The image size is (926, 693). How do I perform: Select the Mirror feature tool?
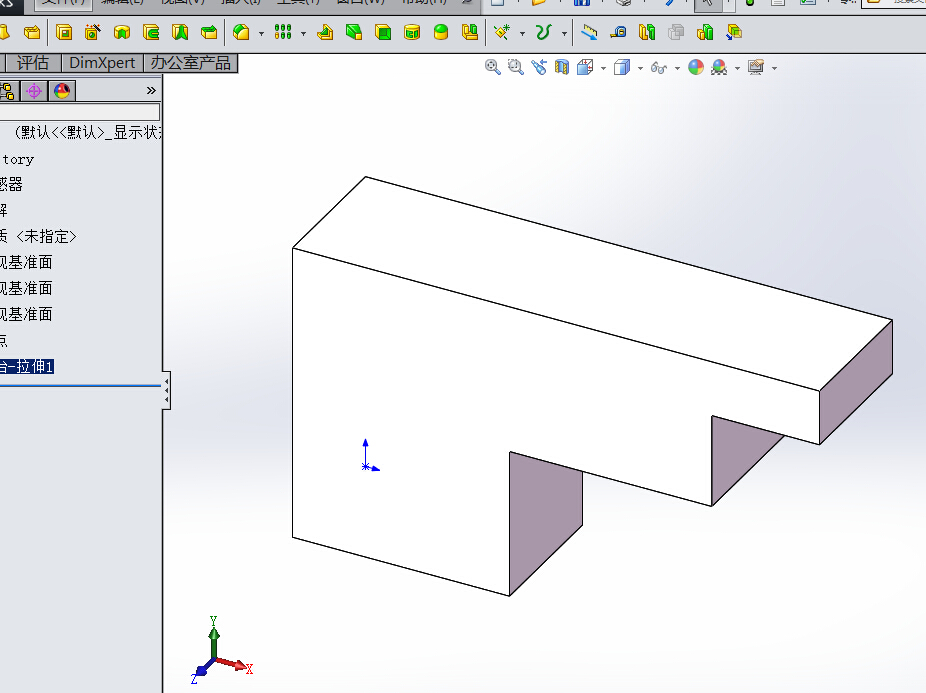(470, 32)
